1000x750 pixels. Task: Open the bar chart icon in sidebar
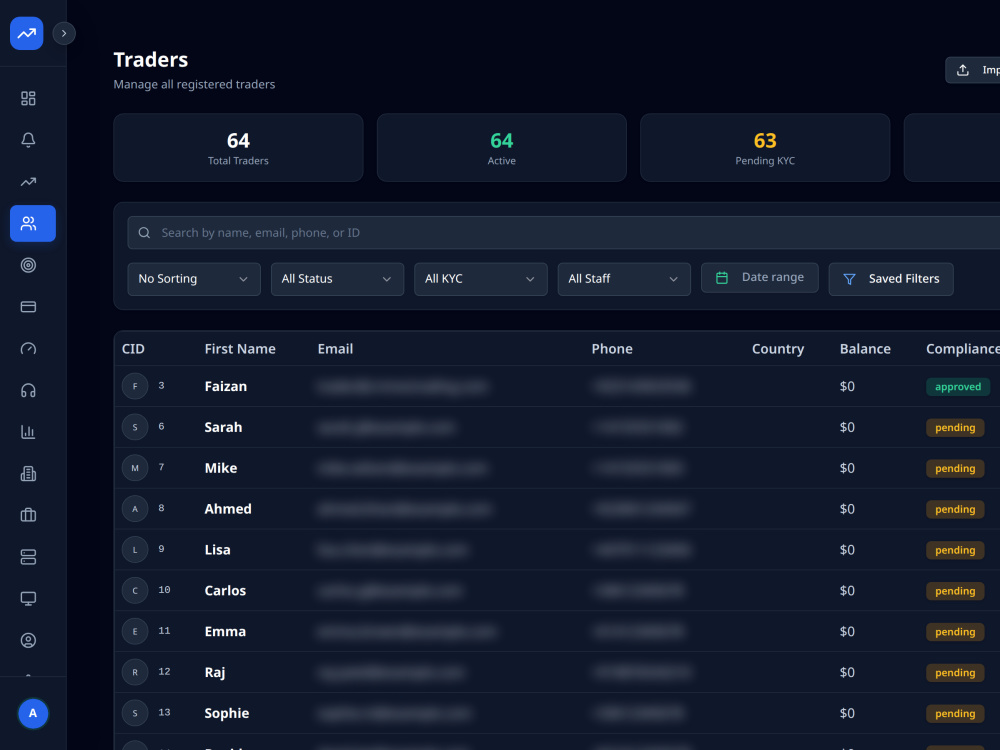coord(28,432)
